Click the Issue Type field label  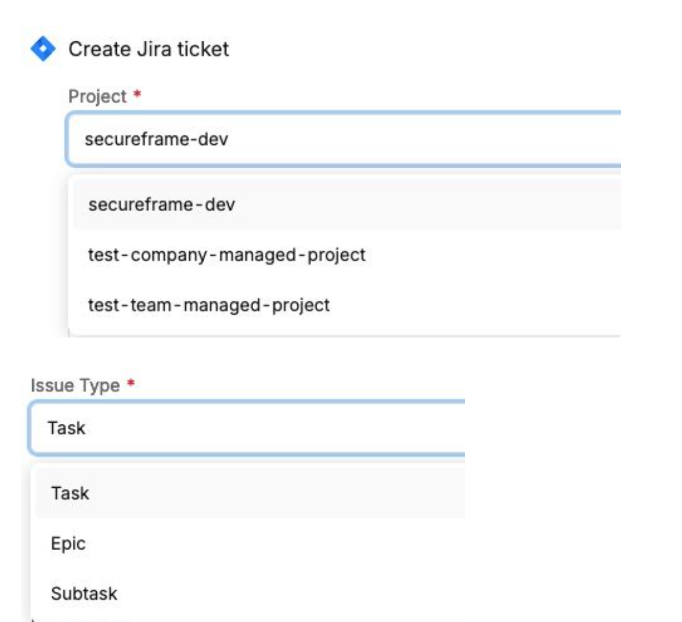click(x=75, y=385)
